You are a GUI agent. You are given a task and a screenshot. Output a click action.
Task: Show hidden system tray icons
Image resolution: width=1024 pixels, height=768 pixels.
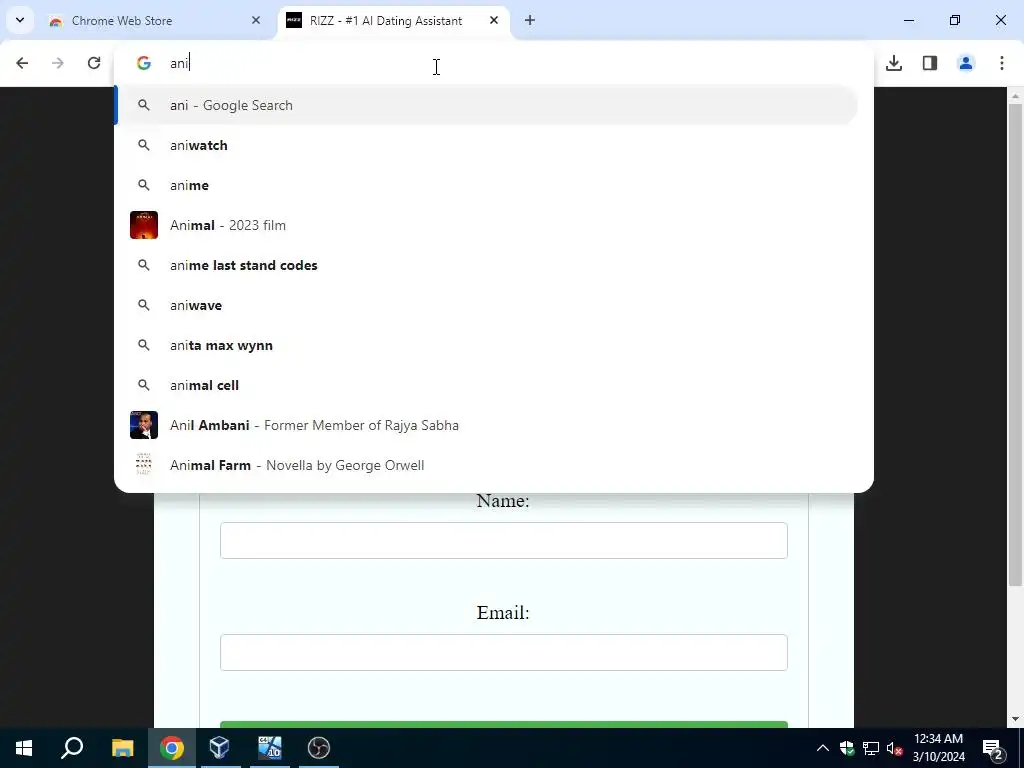823,748
